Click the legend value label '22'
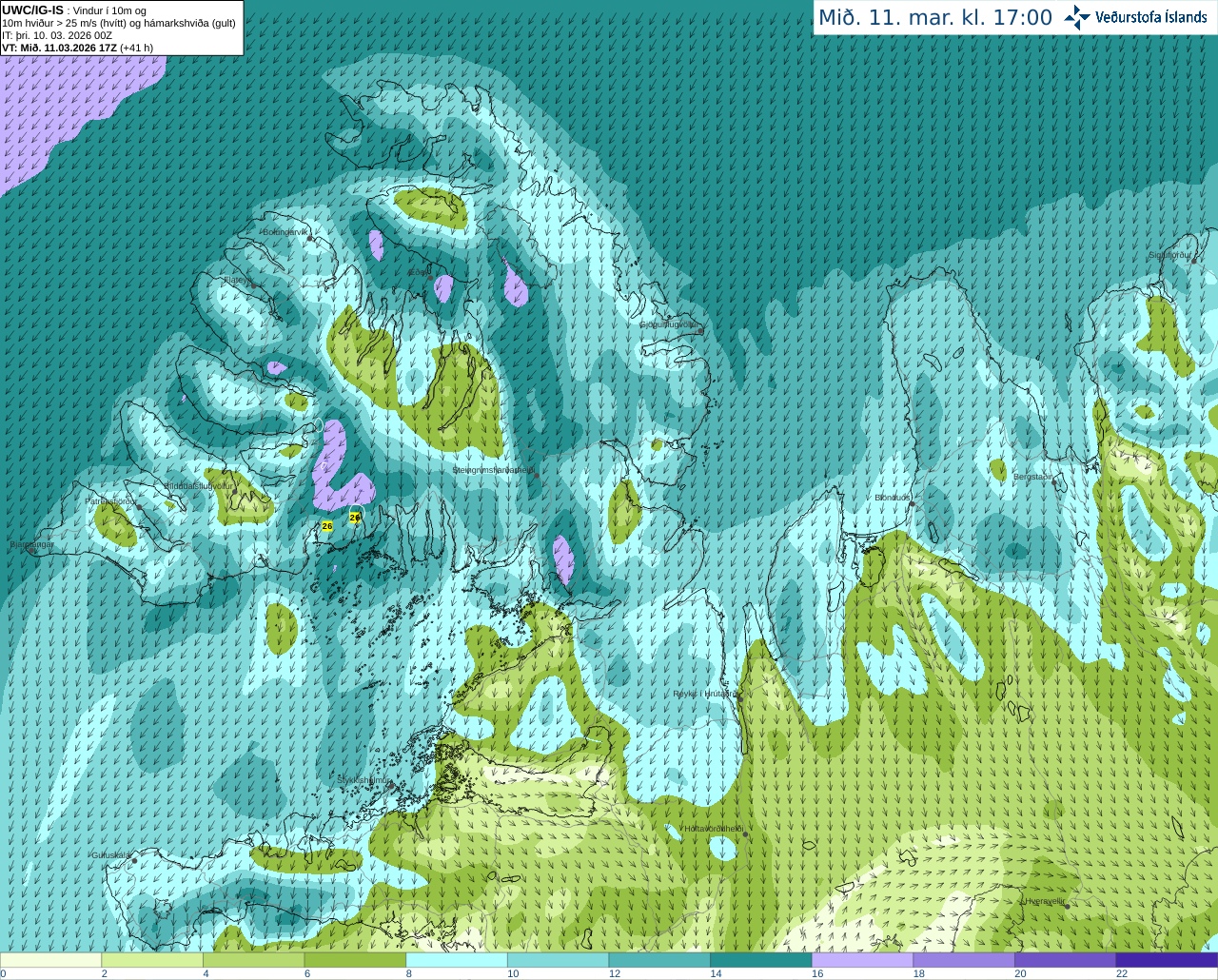Viewport: 1218px width, 980px height. coord(1122,973)
